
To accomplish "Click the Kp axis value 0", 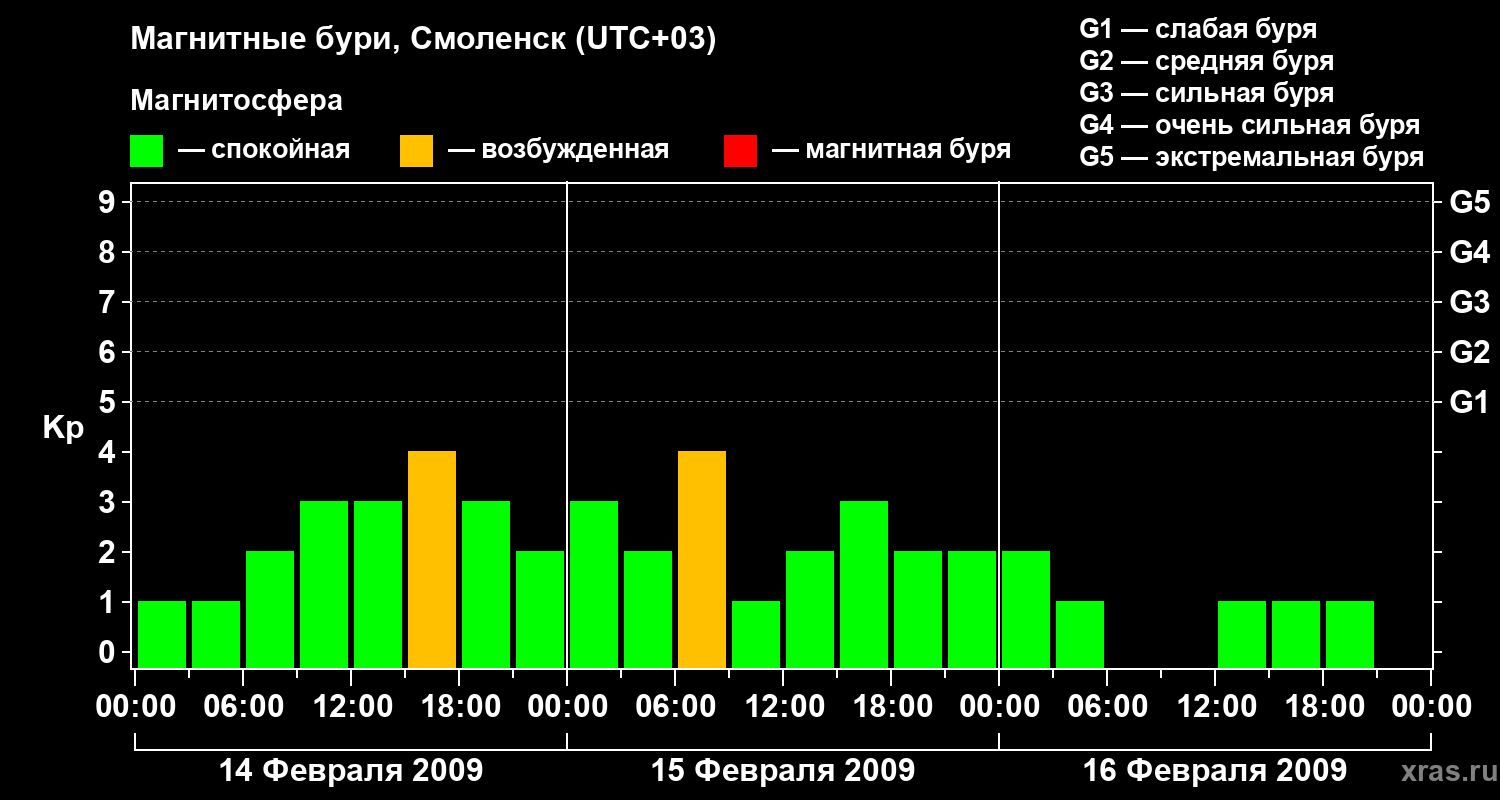I will pos(109,652).
